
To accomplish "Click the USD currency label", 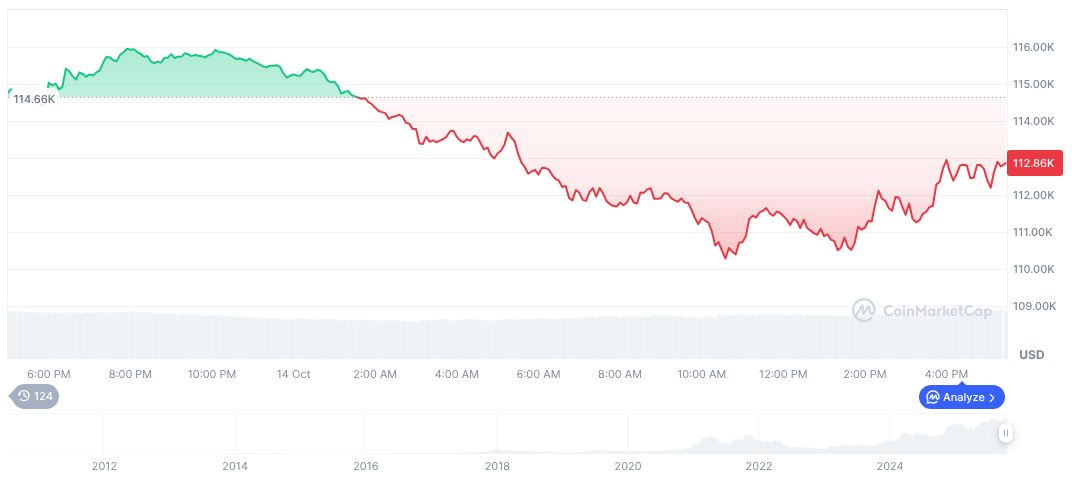I will click(1031, 355).
